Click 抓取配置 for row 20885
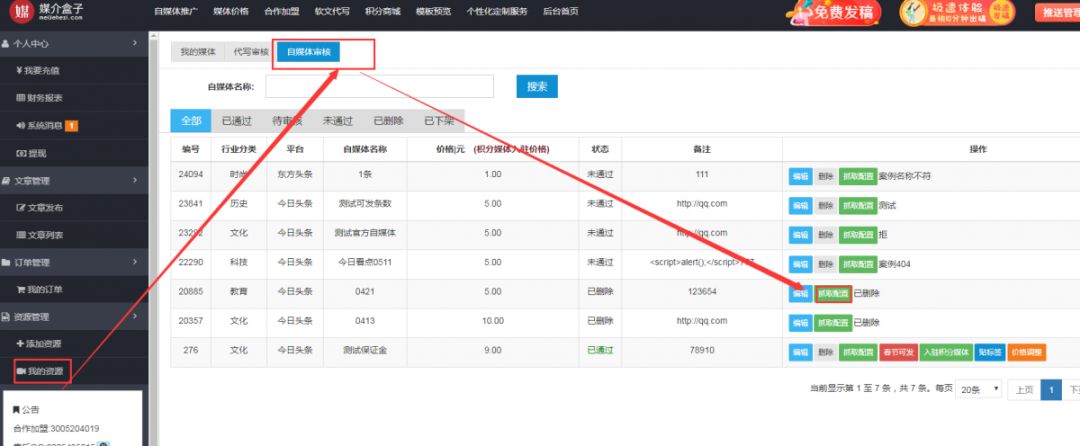This screenshot has height=446, width=1080. click(x=833, y=293)
